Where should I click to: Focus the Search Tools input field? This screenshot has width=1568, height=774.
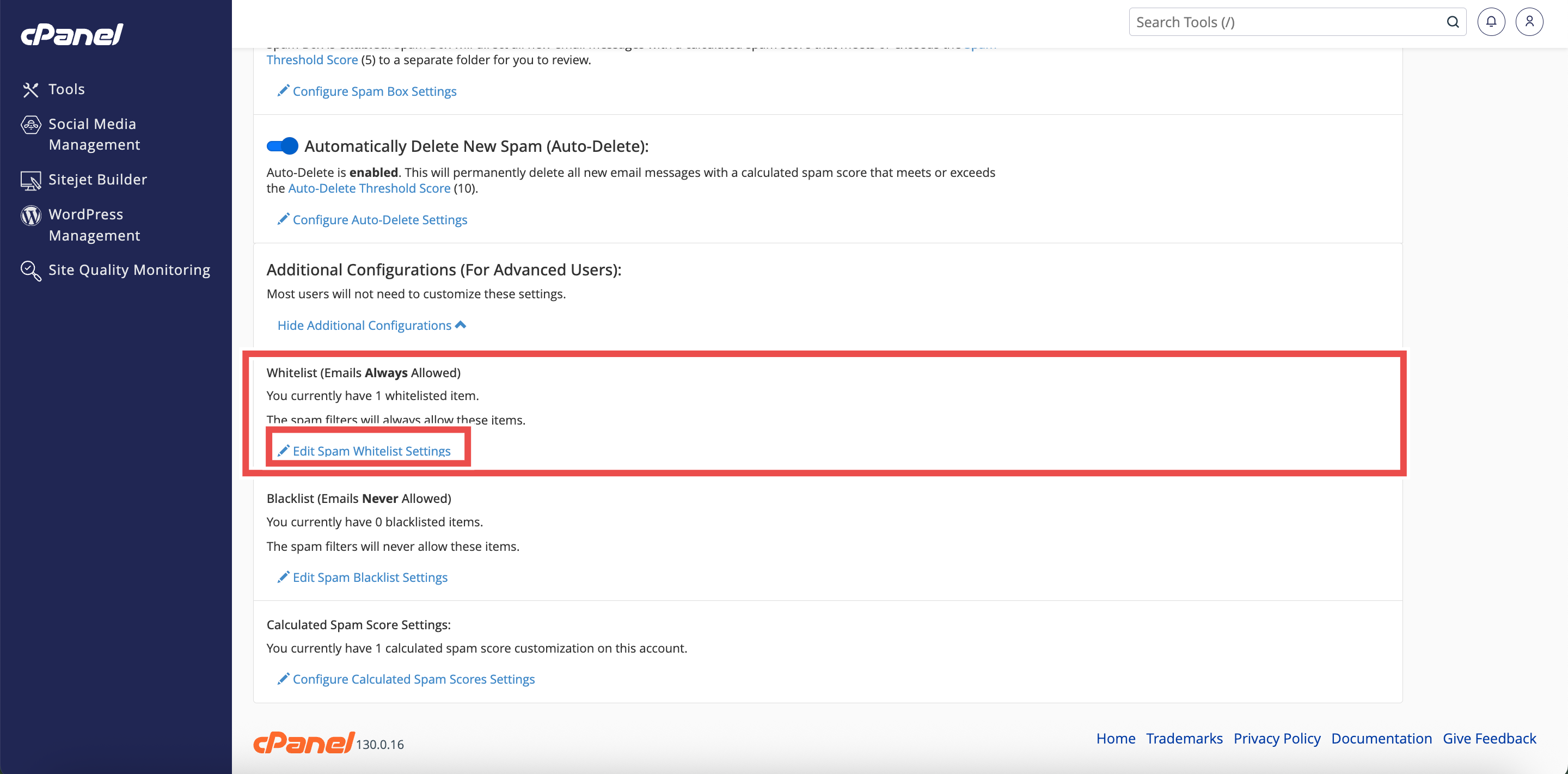click(1284, 22)
